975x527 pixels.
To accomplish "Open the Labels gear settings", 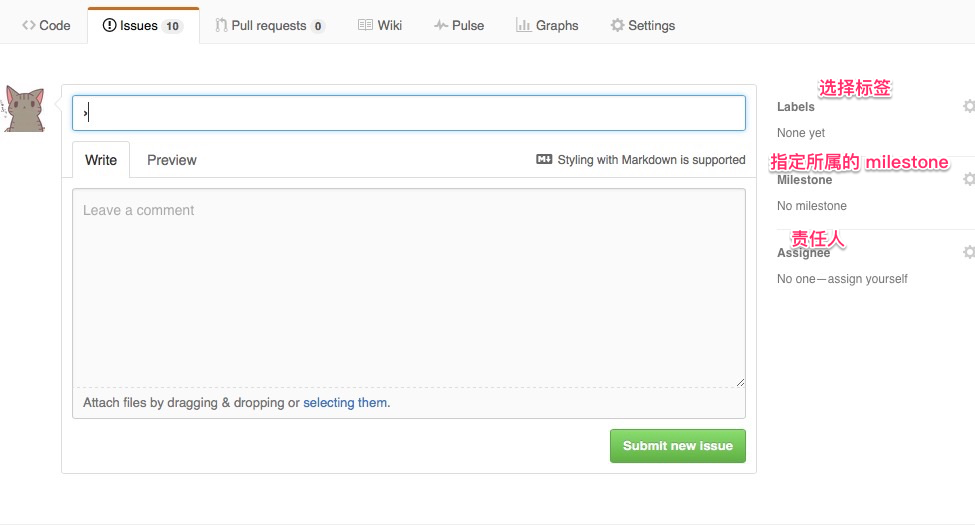I will [968, 106].
